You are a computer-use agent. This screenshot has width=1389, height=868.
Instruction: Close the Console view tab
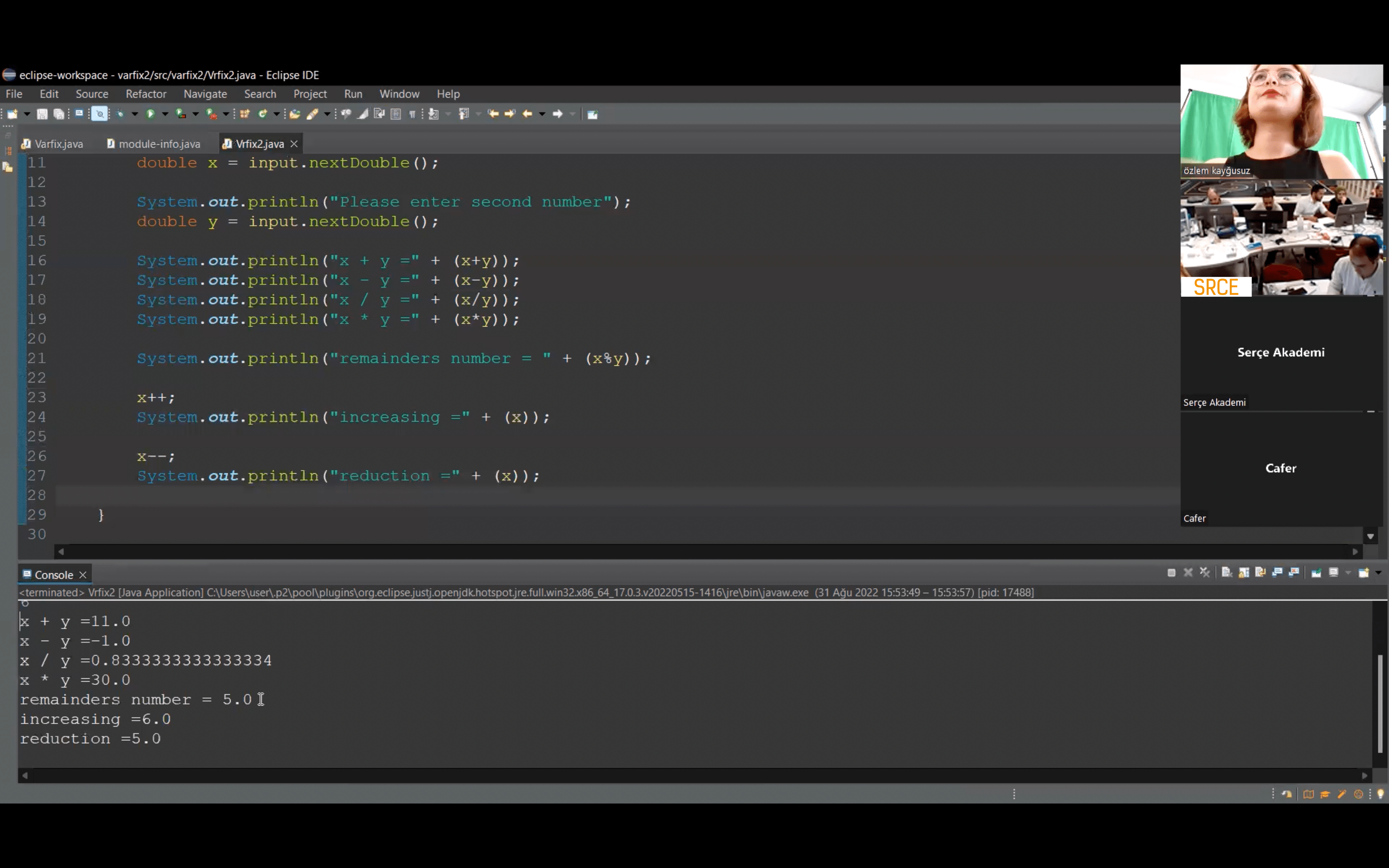coord(83,575)
